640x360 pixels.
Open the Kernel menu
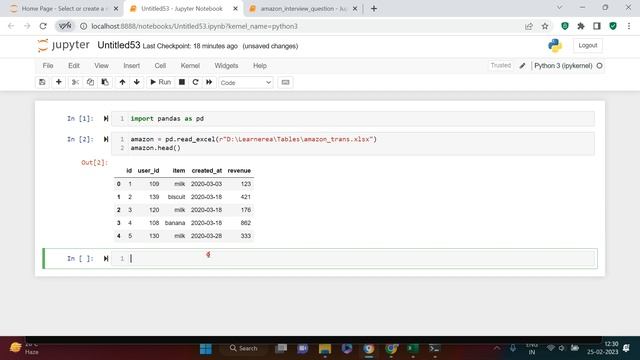click(190, 66)
